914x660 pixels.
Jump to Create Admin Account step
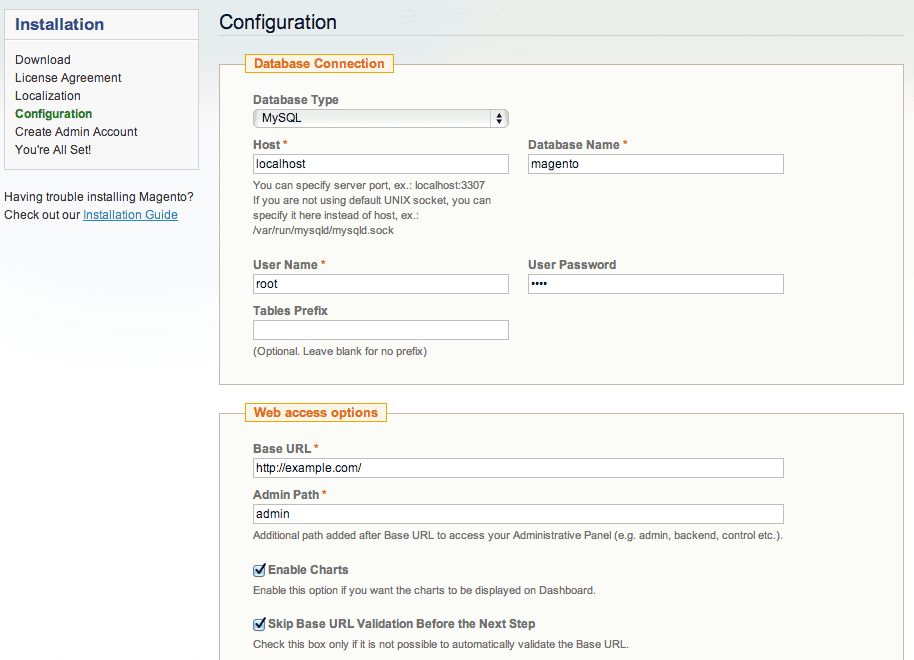(x=76, y=132)
